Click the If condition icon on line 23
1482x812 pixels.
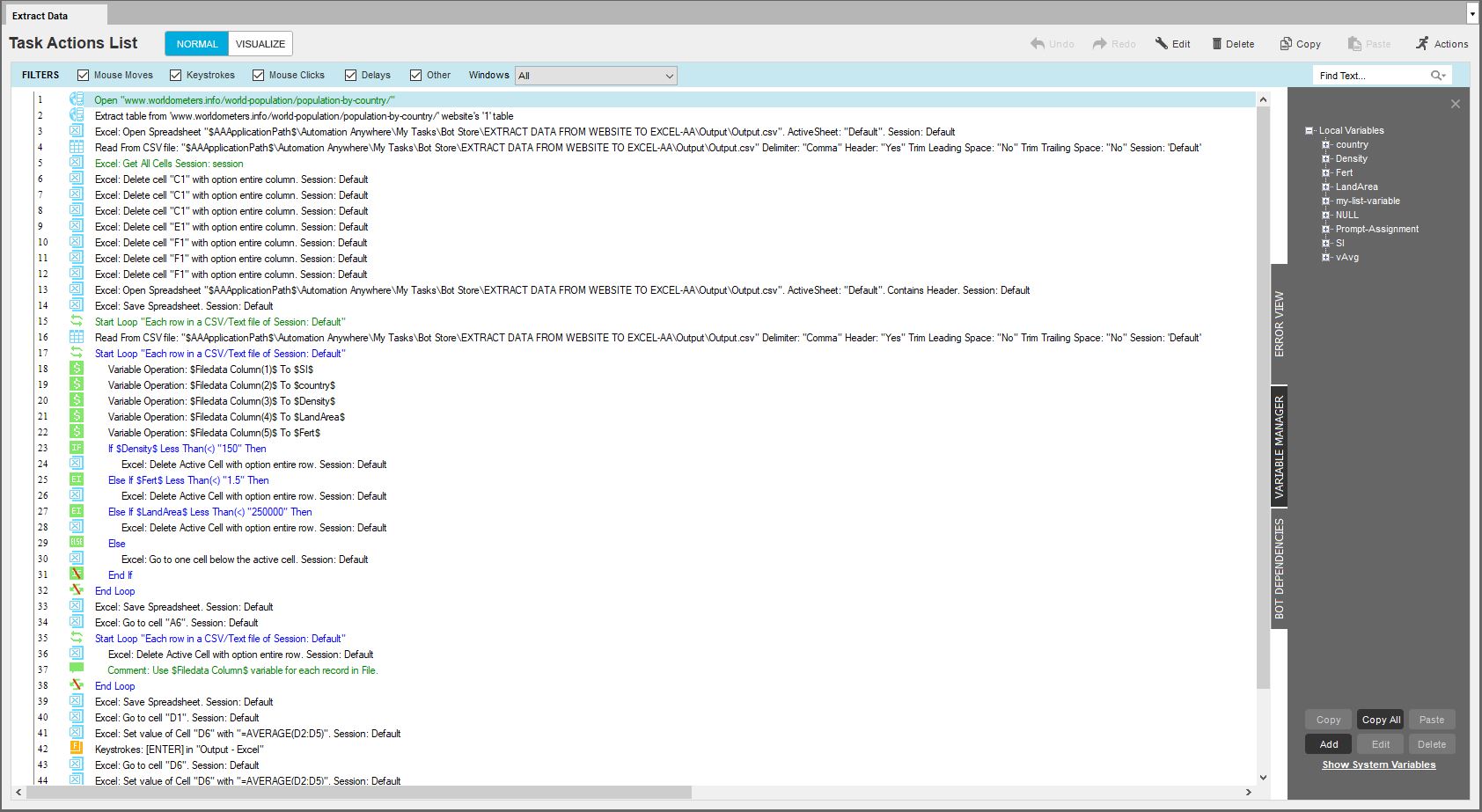point(77,448)
